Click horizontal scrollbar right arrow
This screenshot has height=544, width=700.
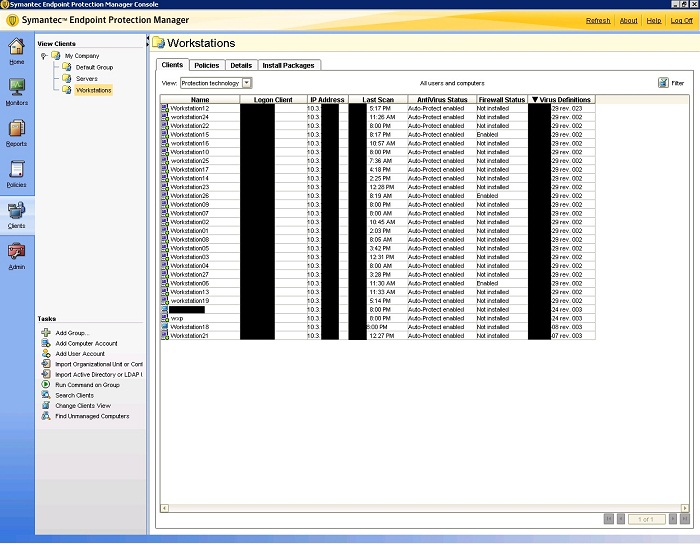pos(685,508)
